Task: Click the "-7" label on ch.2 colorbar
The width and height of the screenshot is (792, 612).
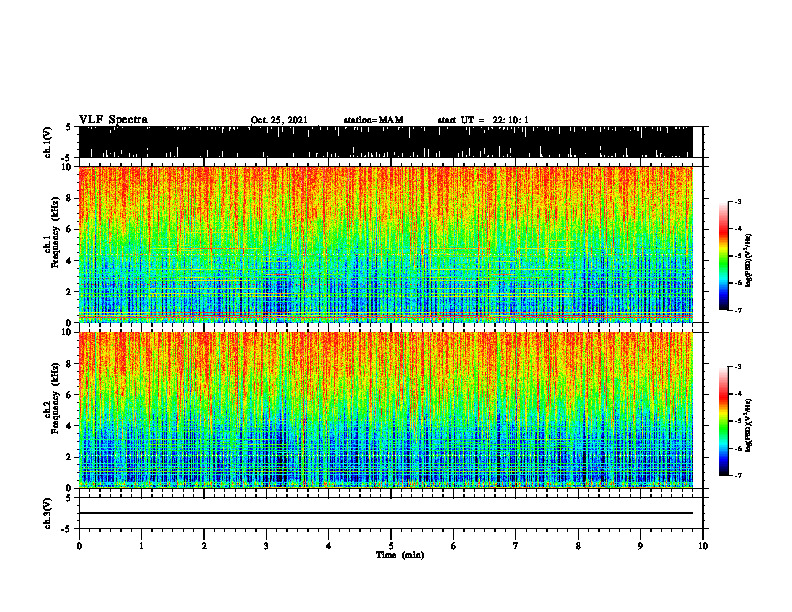Action: [738, 475]
